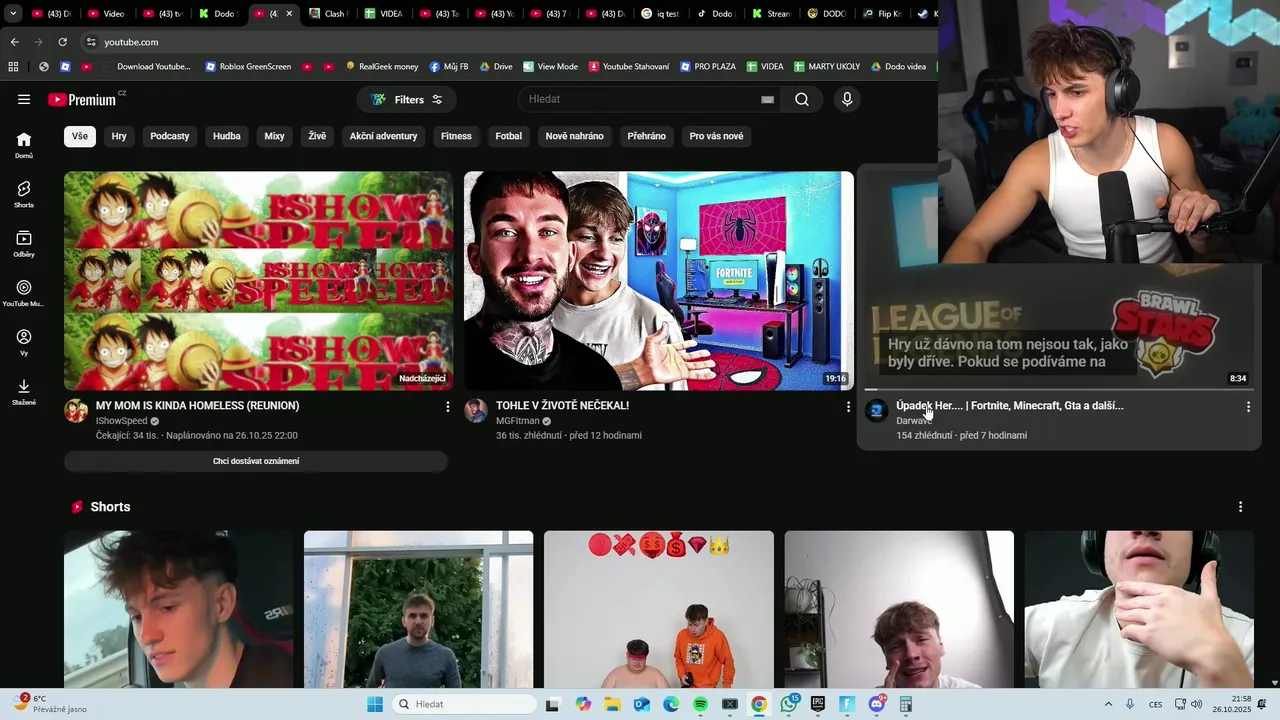
Task: Open the Download Youtube bookmark
Action: 145,67
